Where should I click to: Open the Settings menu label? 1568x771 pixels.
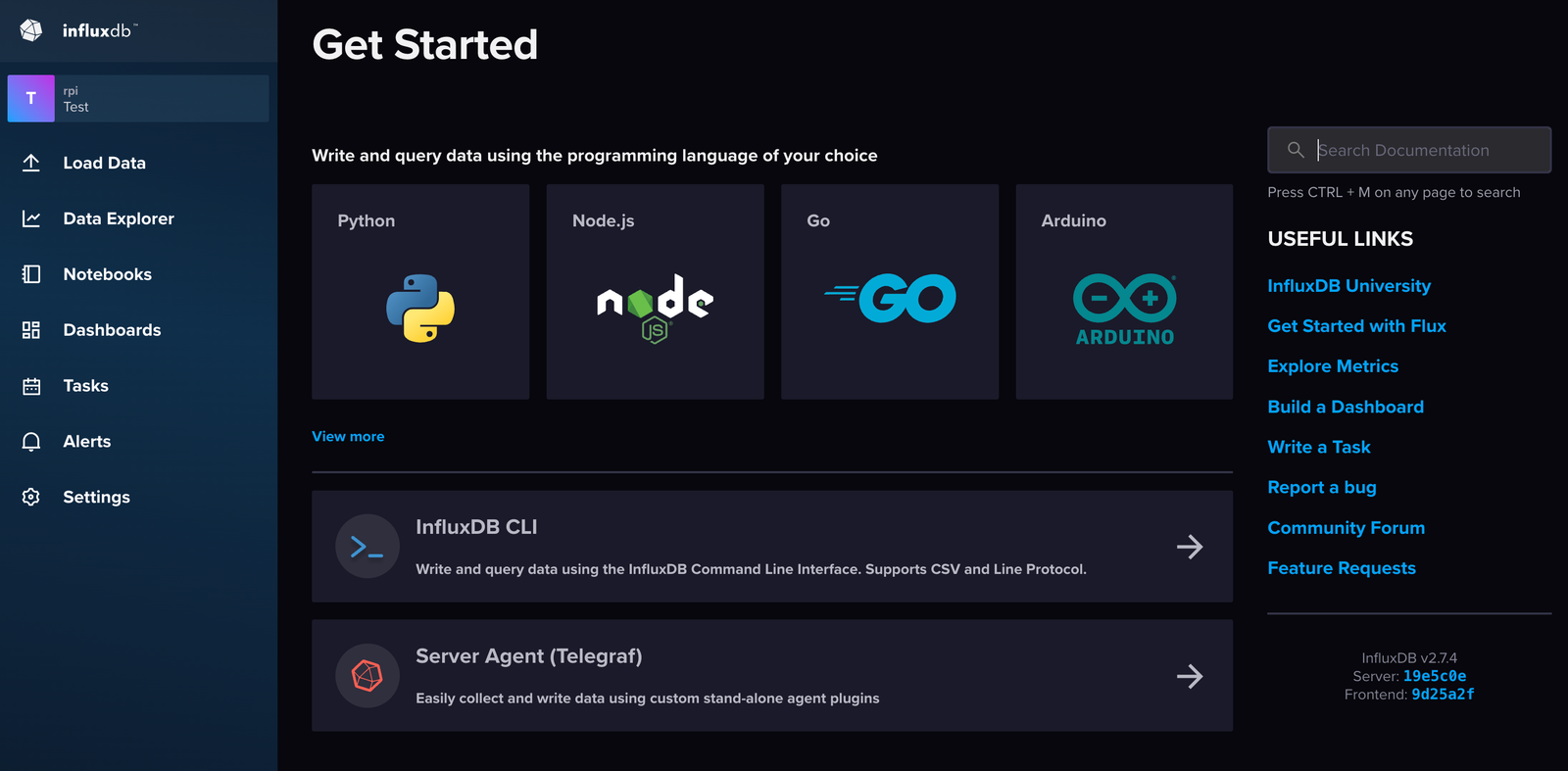97,498
